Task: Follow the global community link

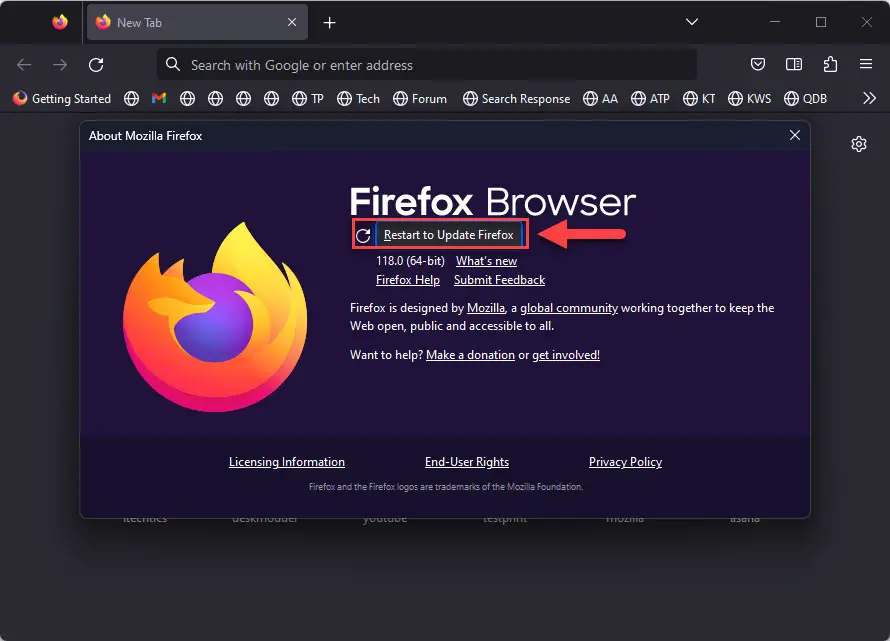Action: pyautogui.click(x=569, y=308)
